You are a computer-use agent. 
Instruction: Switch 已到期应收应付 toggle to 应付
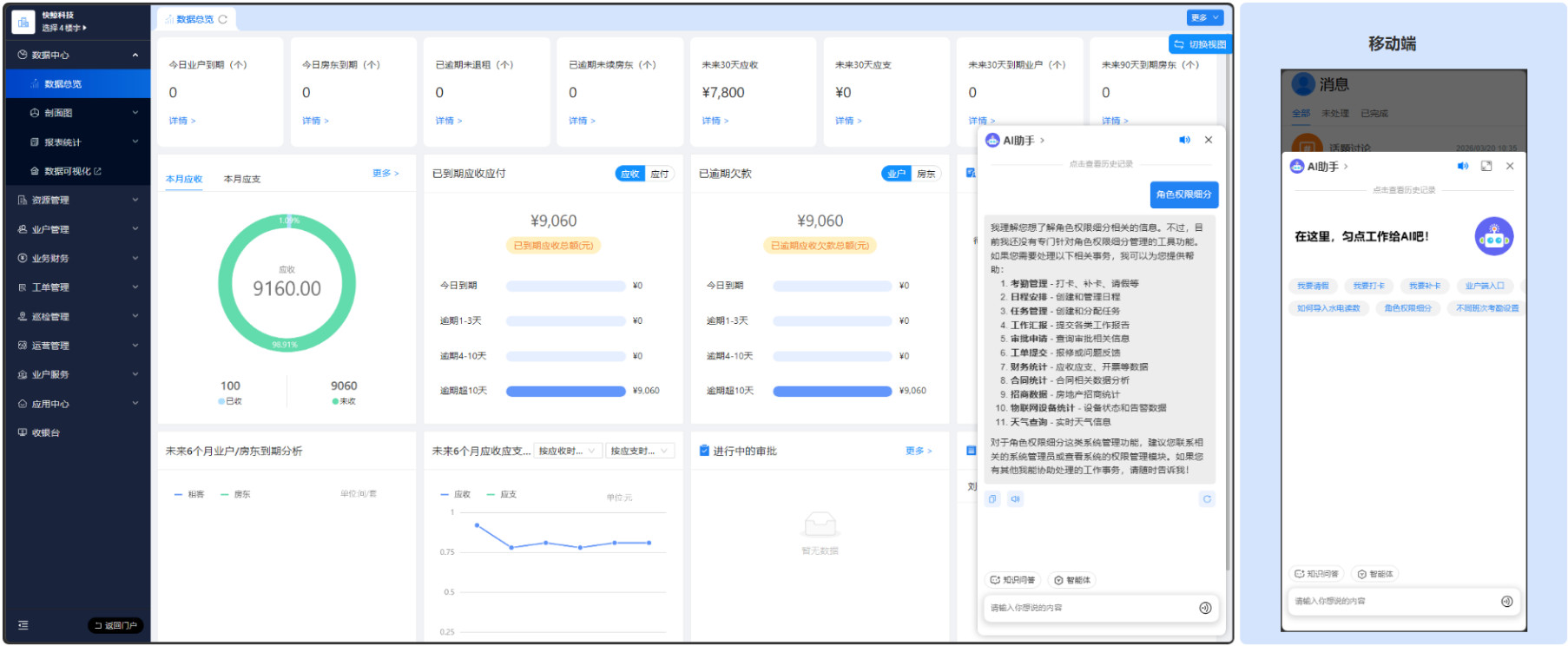tap(660, 174)
